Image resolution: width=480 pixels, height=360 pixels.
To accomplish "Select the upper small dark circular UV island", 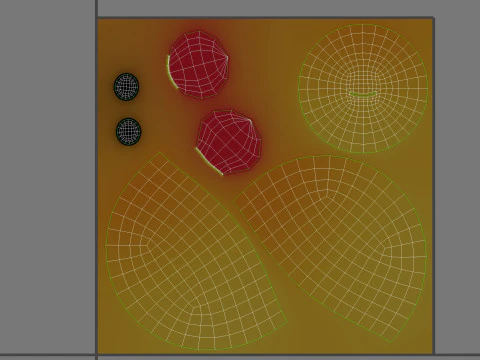I will pyautogui.click(x=126, y=87).
